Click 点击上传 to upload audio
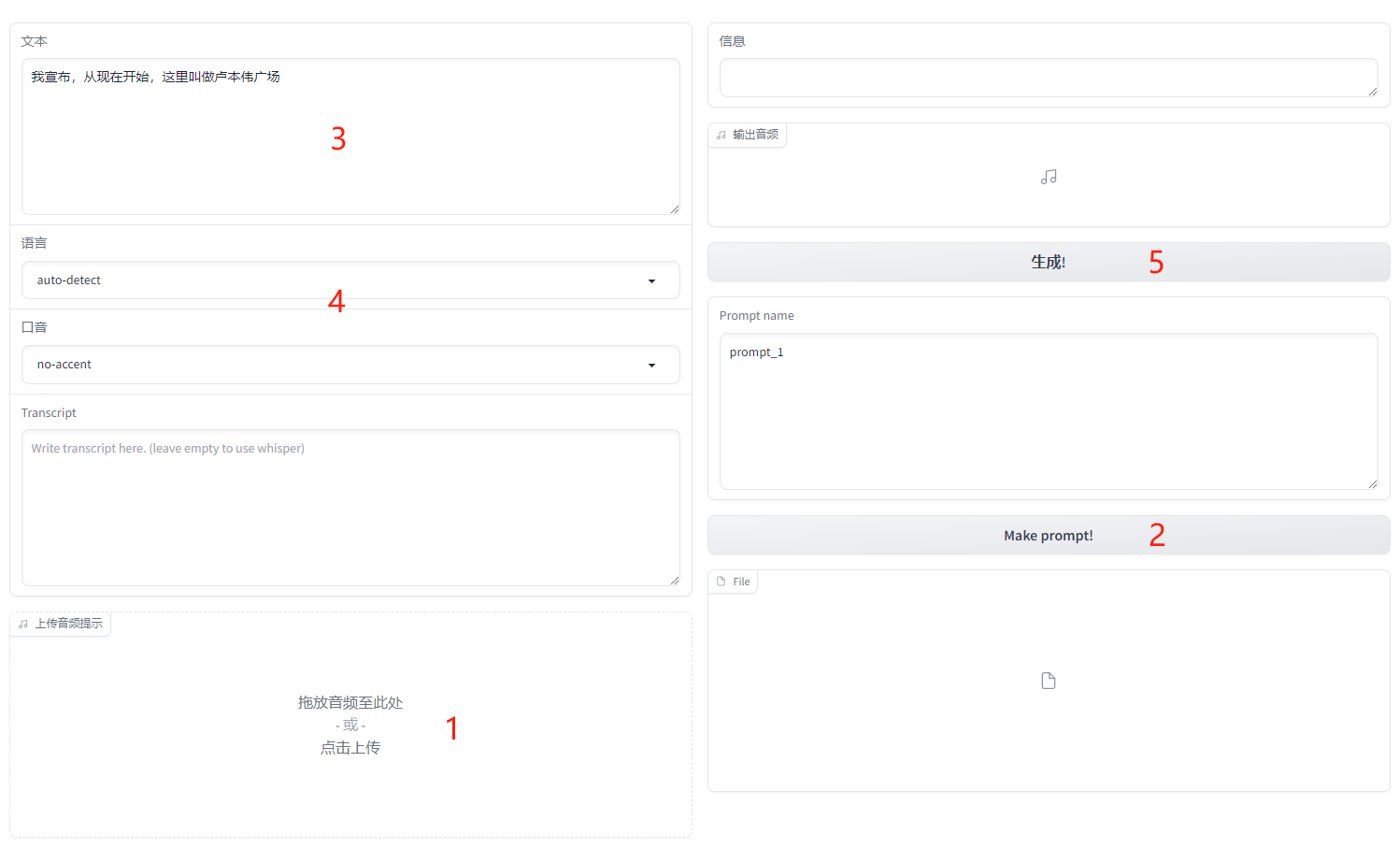Viewport: 1400px width, 848px height. (350, 748)
